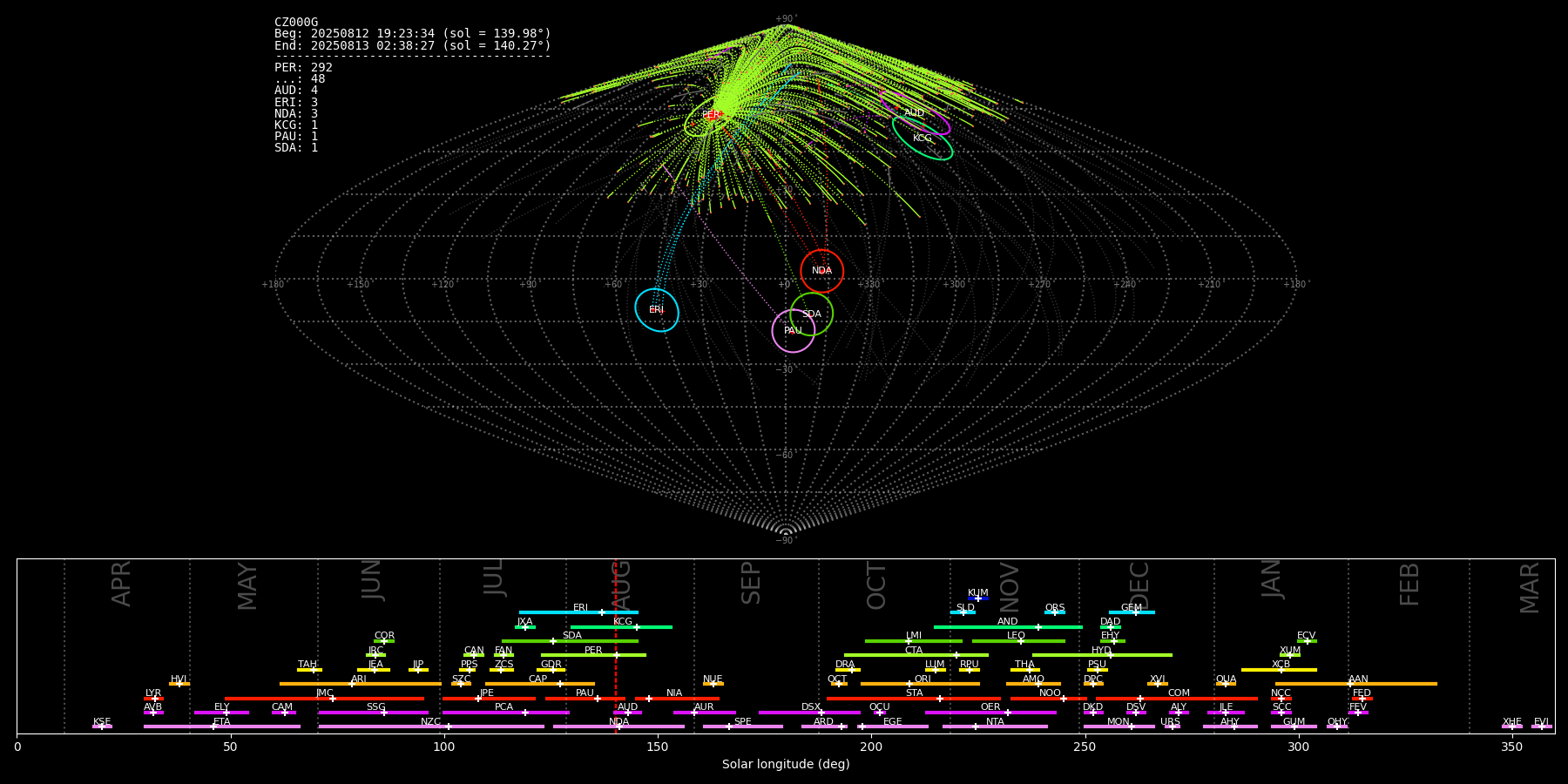Click the LYR label in timeline
Viewport: 1568px width, 784px height.
tap(153, 693)
